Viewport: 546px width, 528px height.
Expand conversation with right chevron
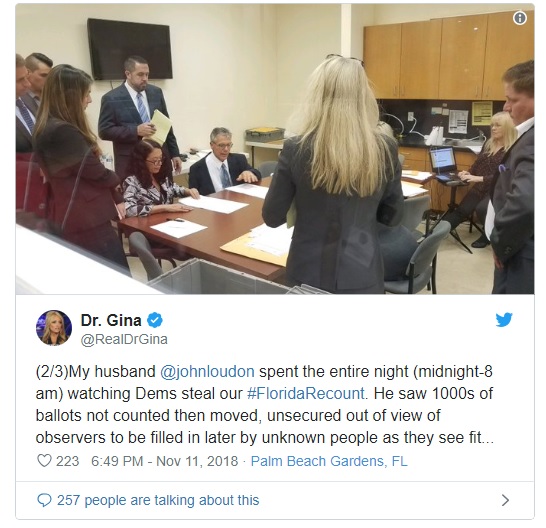(505, 500)
